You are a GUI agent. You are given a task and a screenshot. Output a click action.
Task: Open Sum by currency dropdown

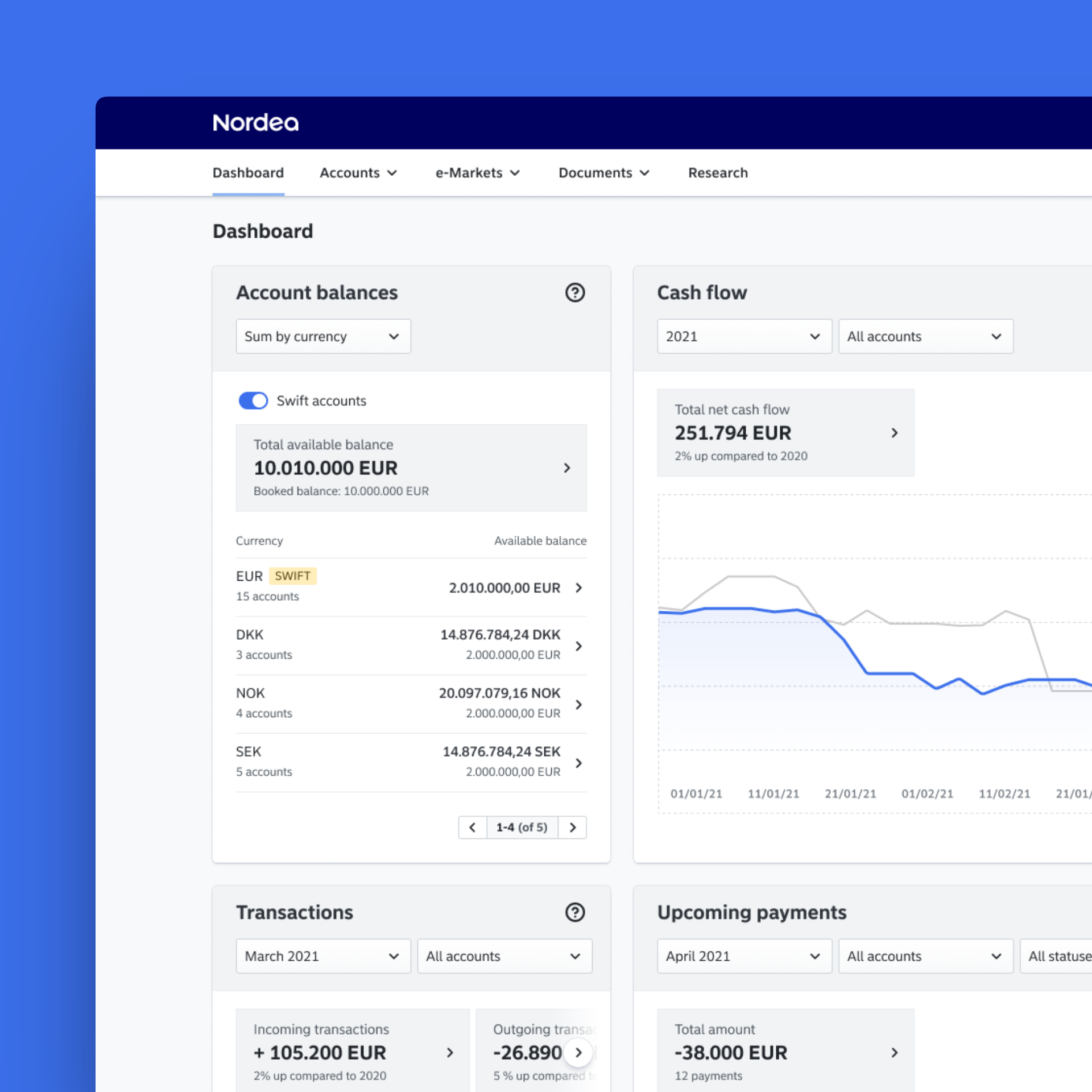(323, 336)
